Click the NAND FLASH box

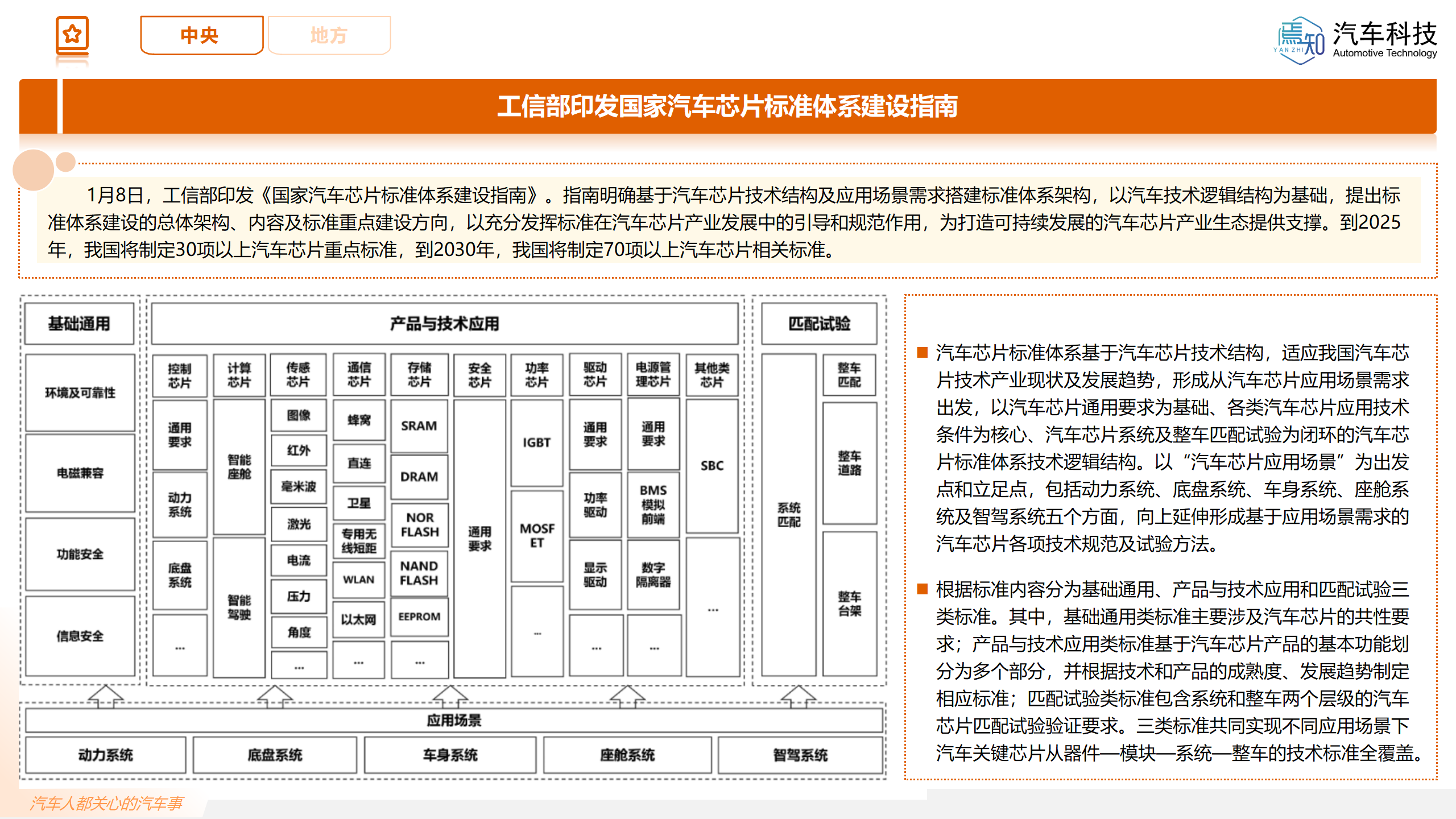click(x=419, y=573)
